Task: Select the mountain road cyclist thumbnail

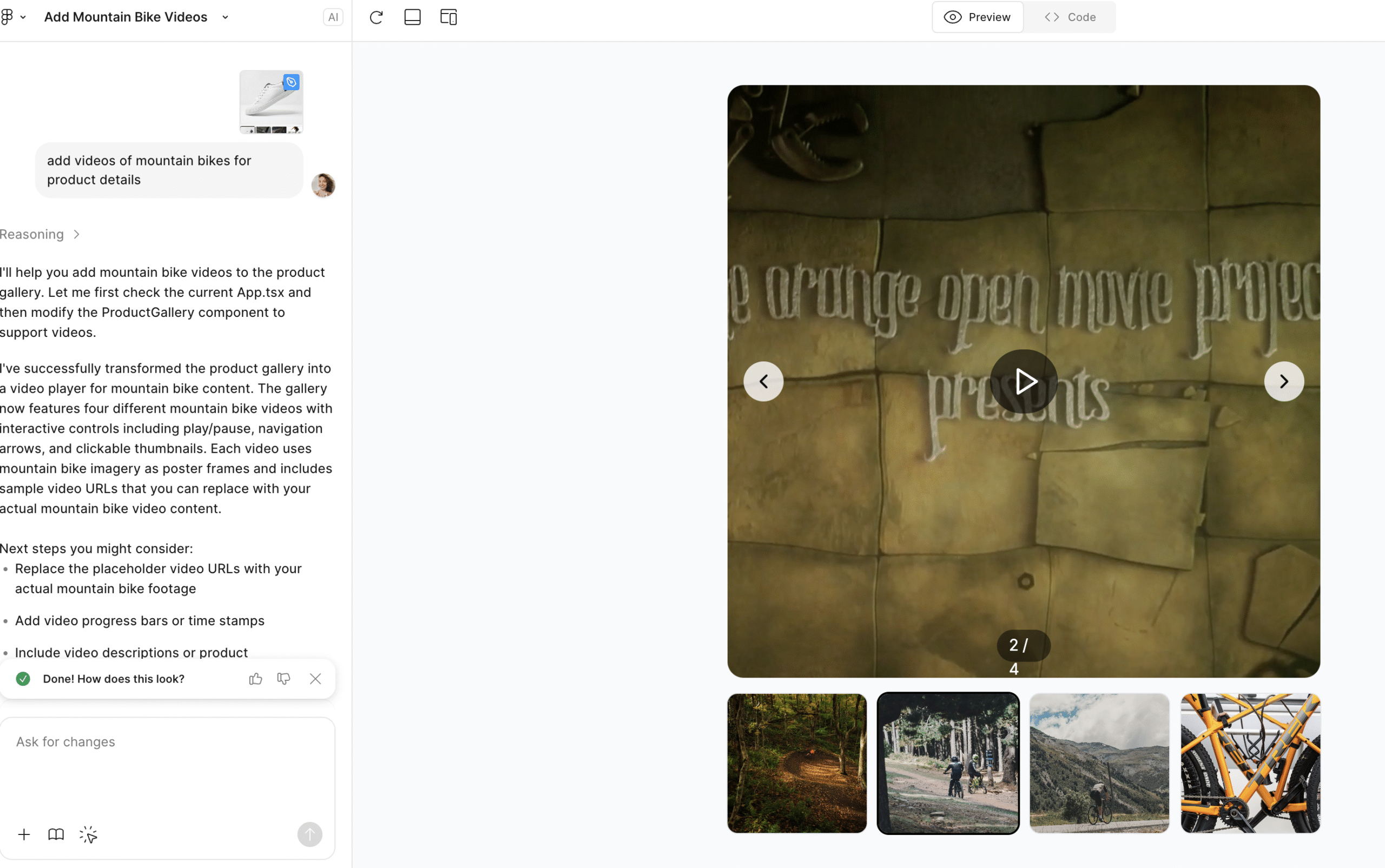Action: [x=1100, y=763]
